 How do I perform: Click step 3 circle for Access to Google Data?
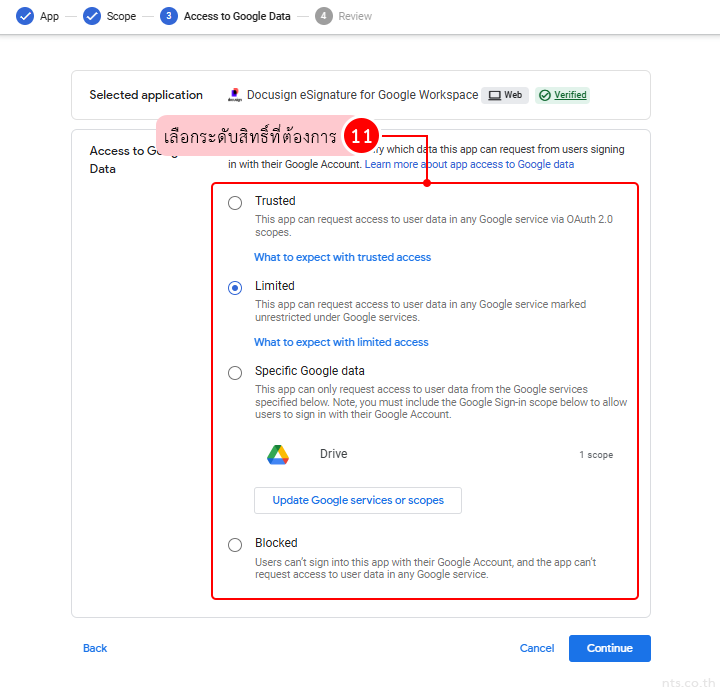(169, 16)
